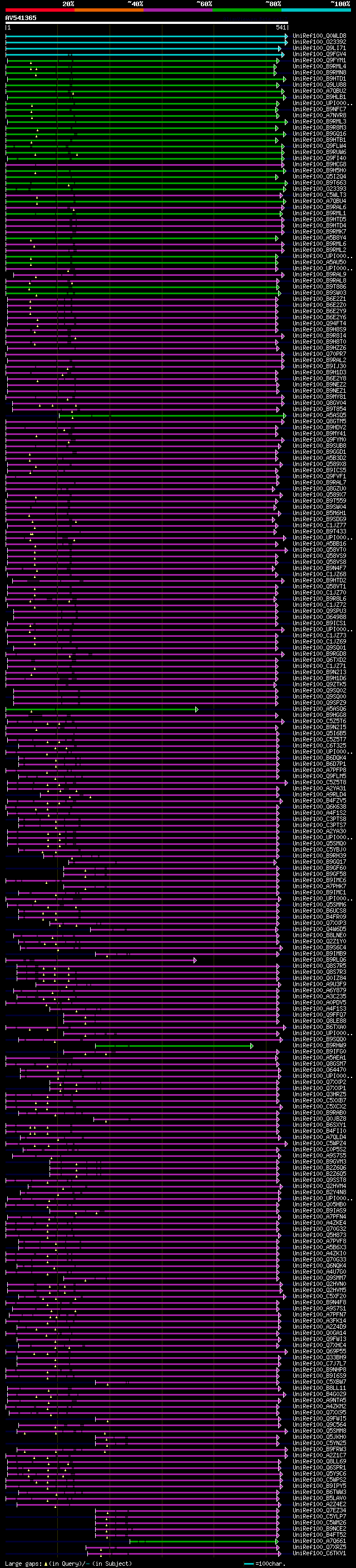
Task: Open hit UniRef100_Q9LI71
Action: click(319, 48)
